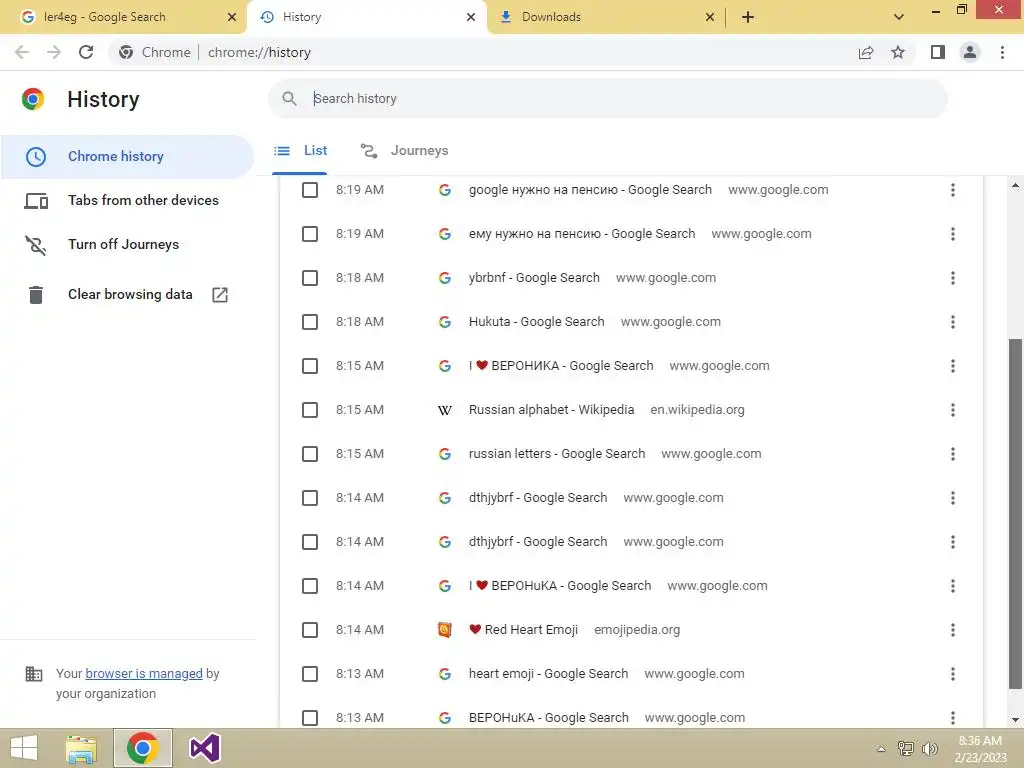Select the heart emoji search checkbox
The height and width of the screenshot is (768, 1024).
(x=310, y=674)
